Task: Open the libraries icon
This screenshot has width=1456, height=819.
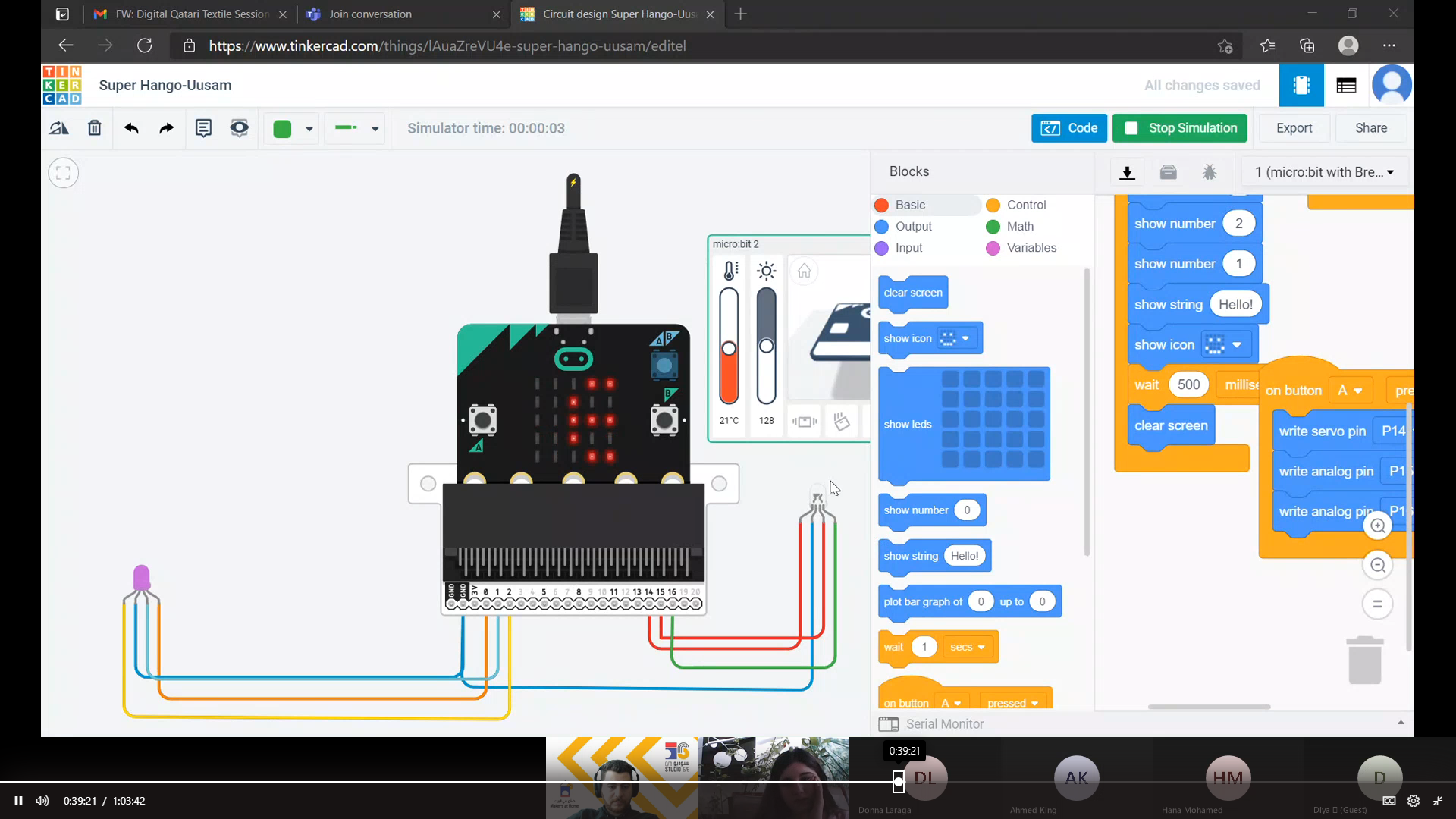Action: click(x=1168, y=172)
